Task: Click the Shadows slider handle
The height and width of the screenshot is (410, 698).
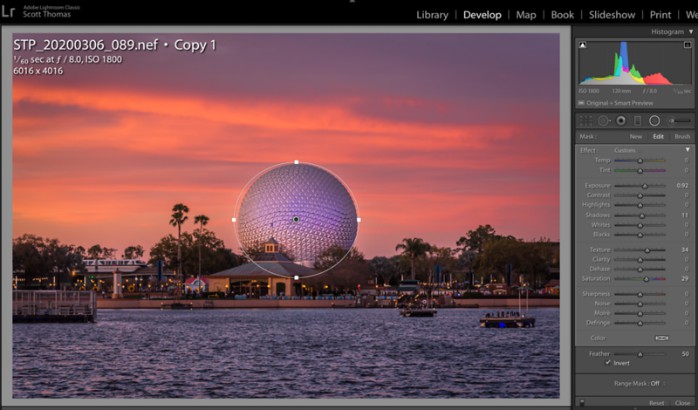Action: 642,215
